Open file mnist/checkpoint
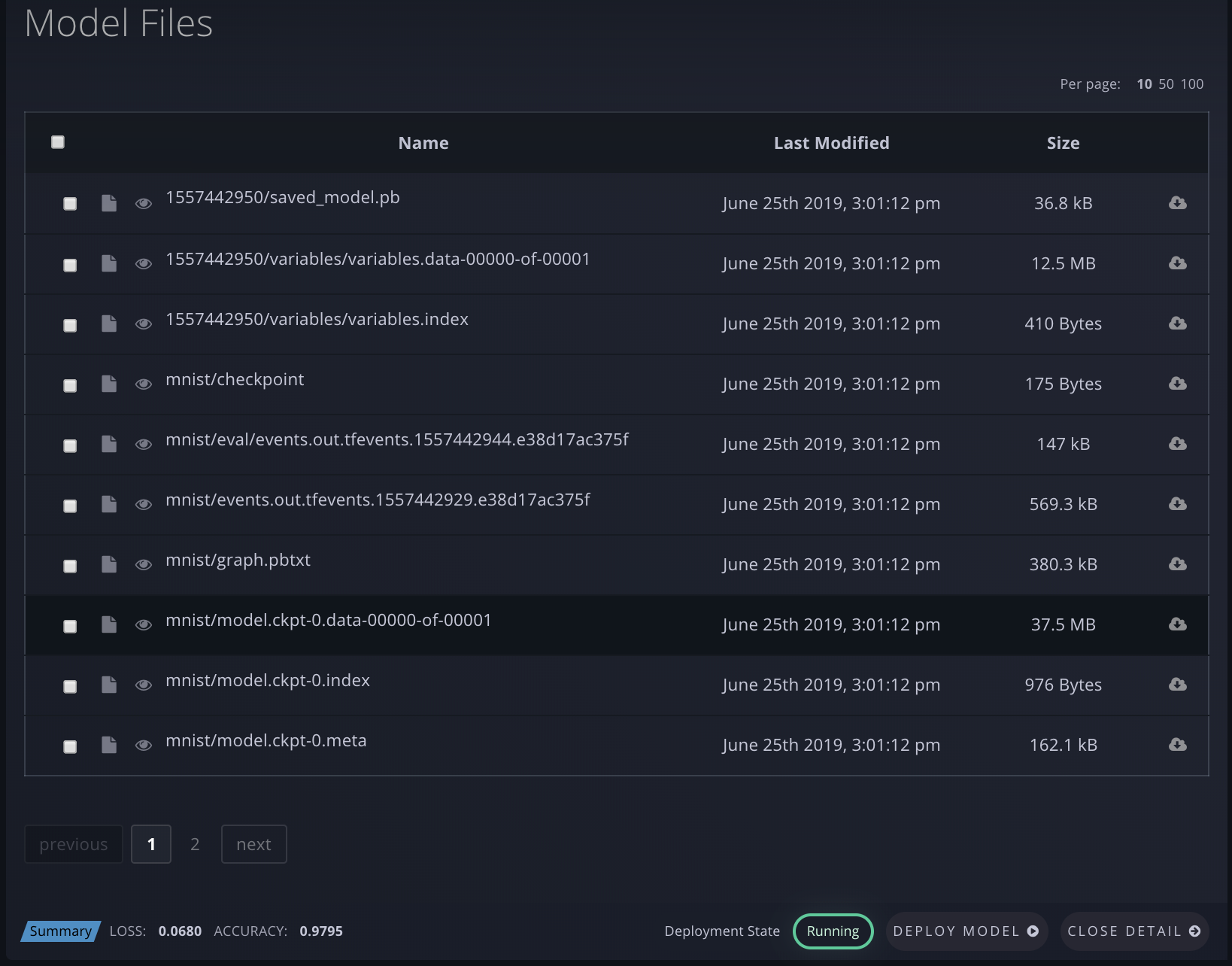This screenshot has width=1232, height=966. [x=235, y=379]
